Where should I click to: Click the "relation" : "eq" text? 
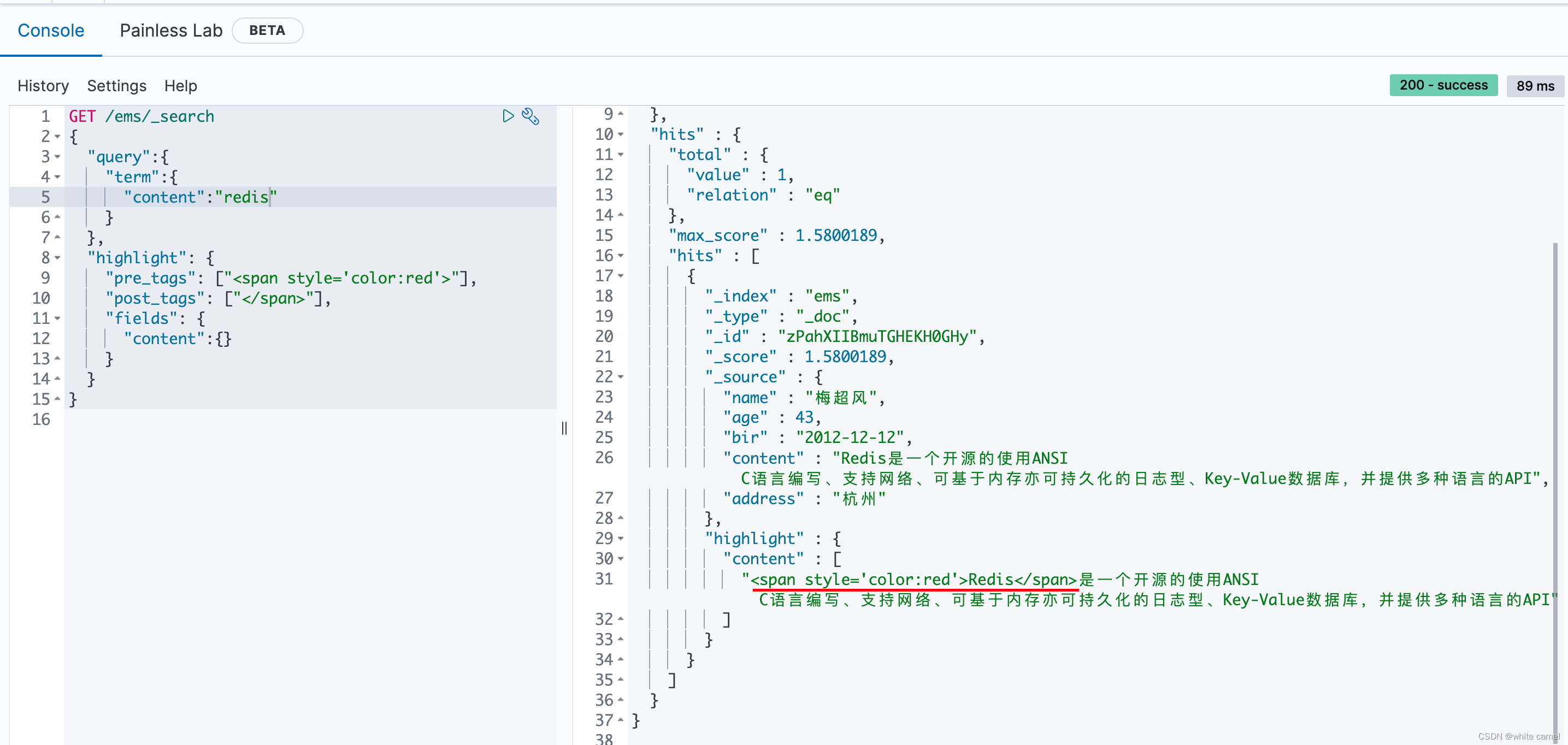pos(763,196)
